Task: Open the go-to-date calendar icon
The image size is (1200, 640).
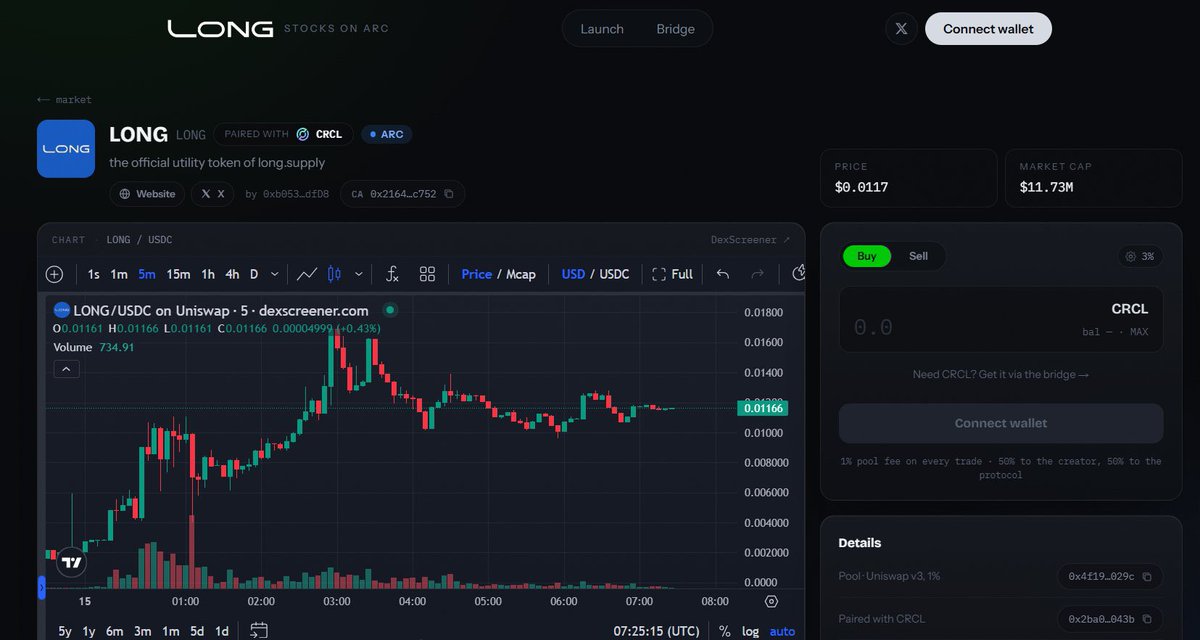Action: coord(259,630)
